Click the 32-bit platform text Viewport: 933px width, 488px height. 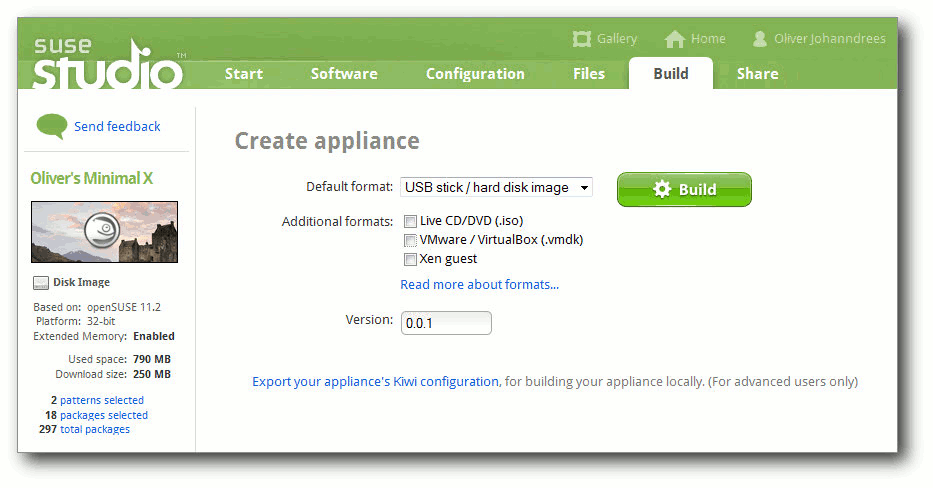[101, 321]
